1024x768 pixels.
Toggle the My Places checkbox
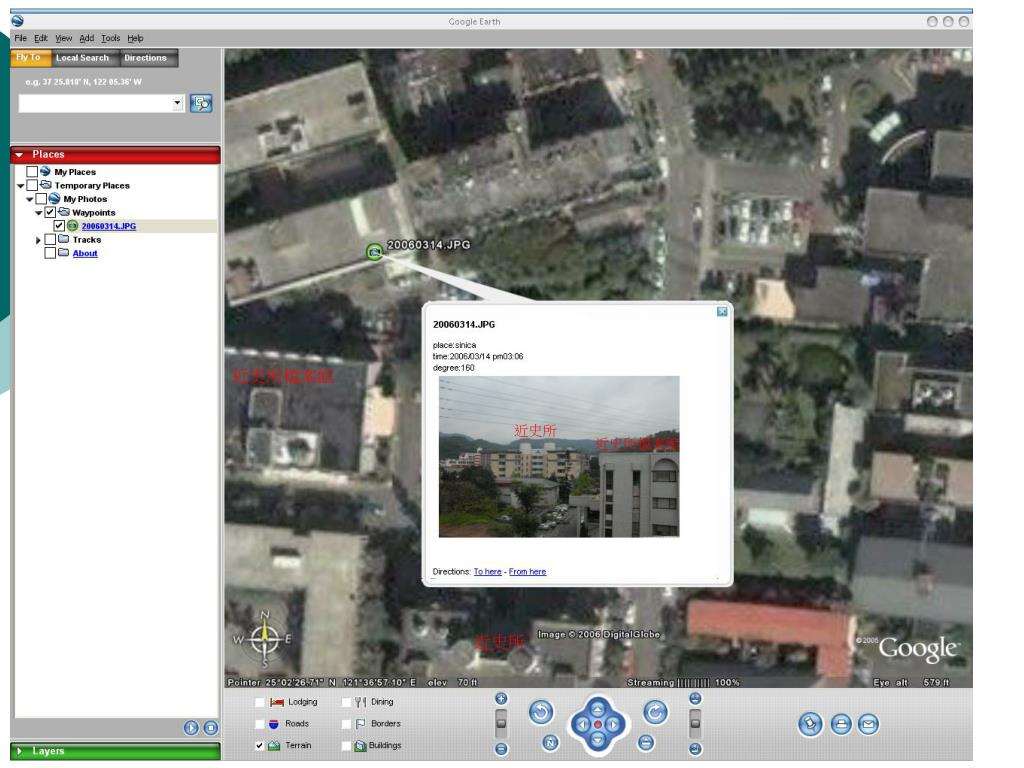31,171
